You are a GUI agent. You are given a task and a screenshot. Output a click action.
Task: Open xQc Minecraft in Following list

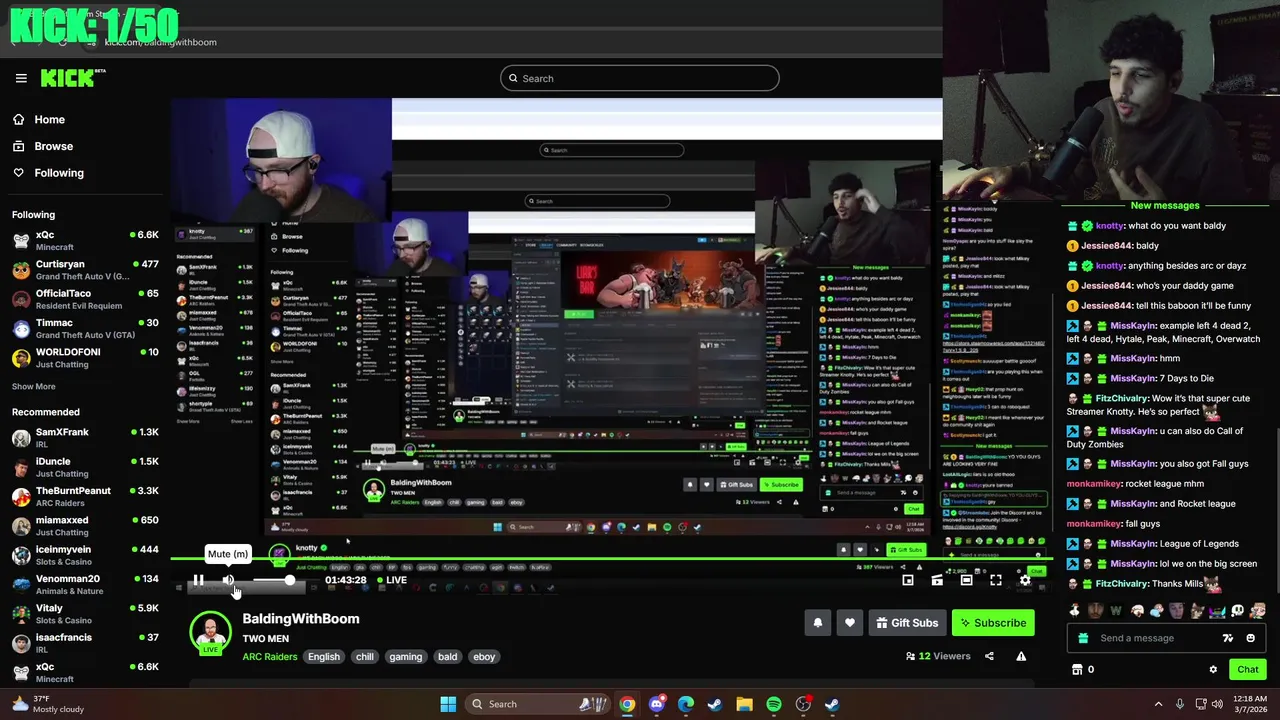(x=85, y=240)
